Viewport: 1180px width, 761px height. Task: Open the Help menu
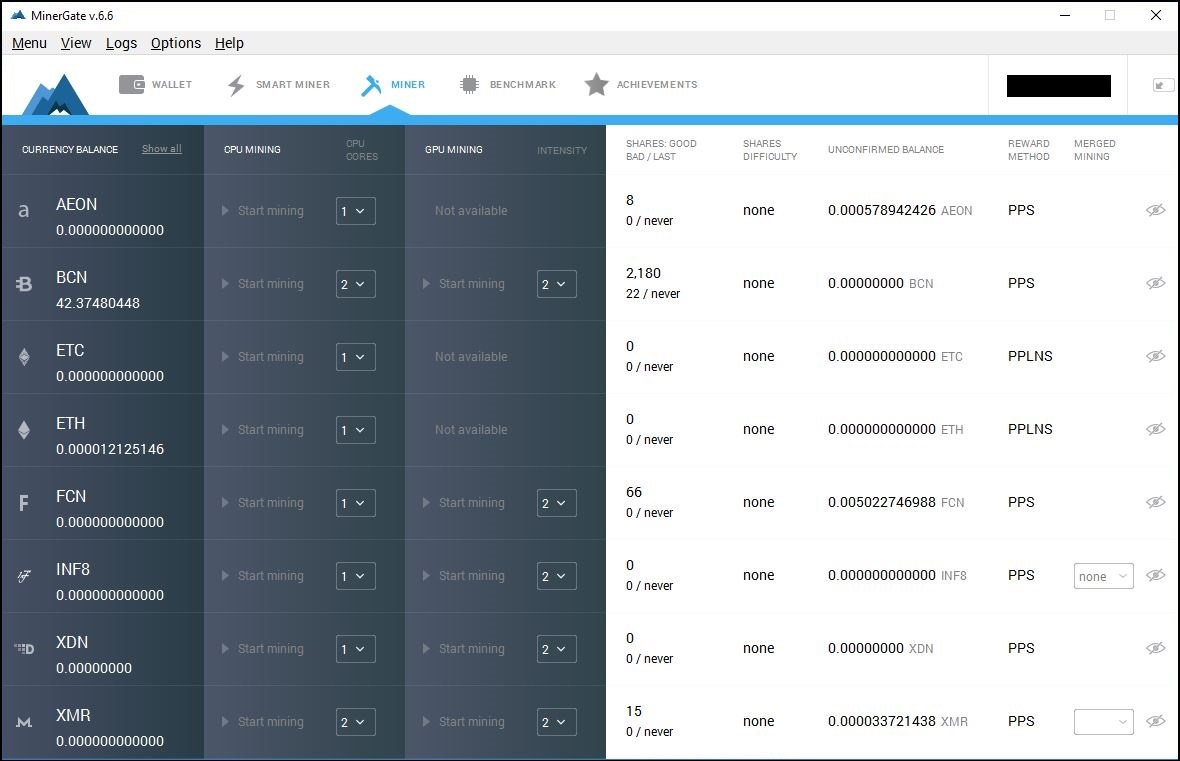pyautogui.click(x=229, y=43)
